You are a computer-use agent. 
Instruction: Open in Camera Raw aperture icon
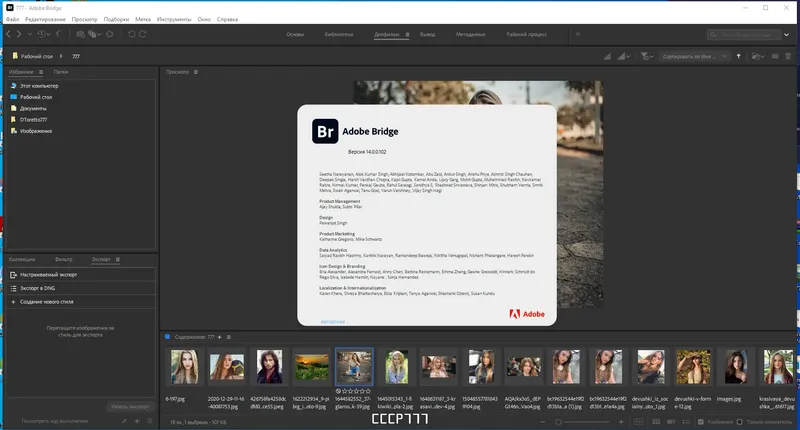(110, 34)
